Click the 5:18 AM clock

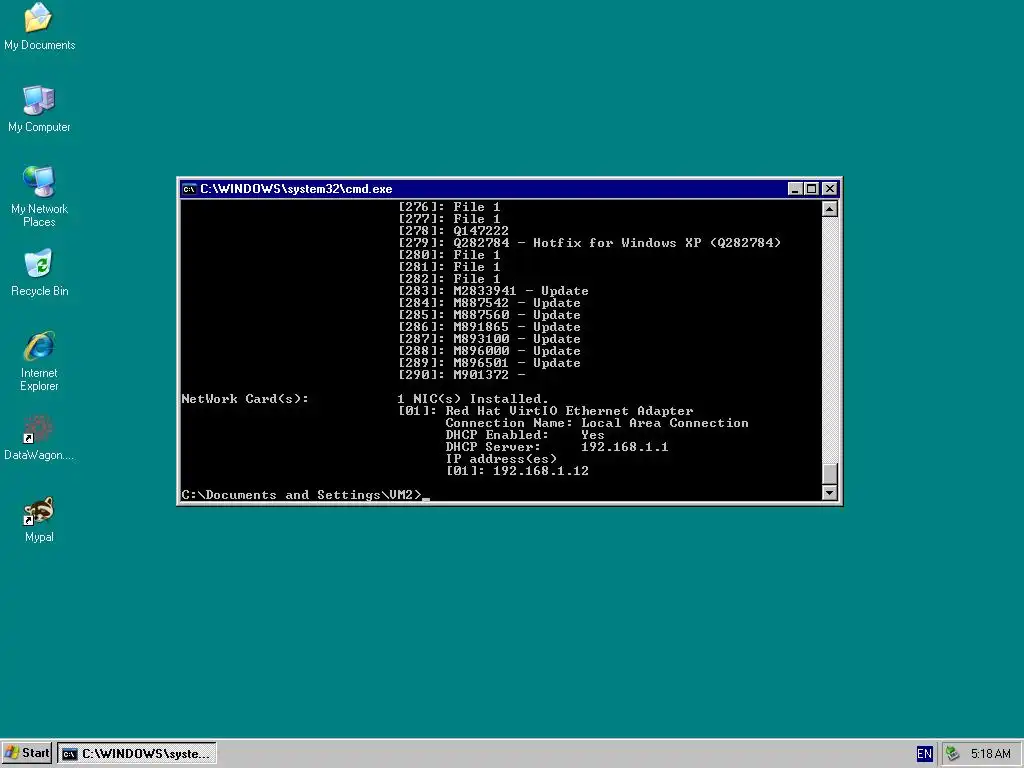[990, 754]
